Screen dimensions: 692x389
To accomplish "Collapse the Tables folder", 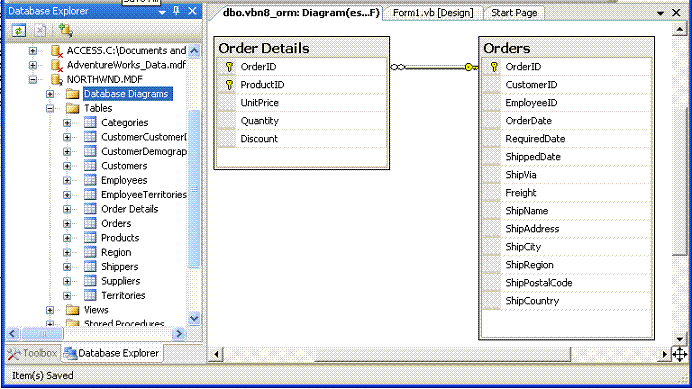I will tap(50, 109).
